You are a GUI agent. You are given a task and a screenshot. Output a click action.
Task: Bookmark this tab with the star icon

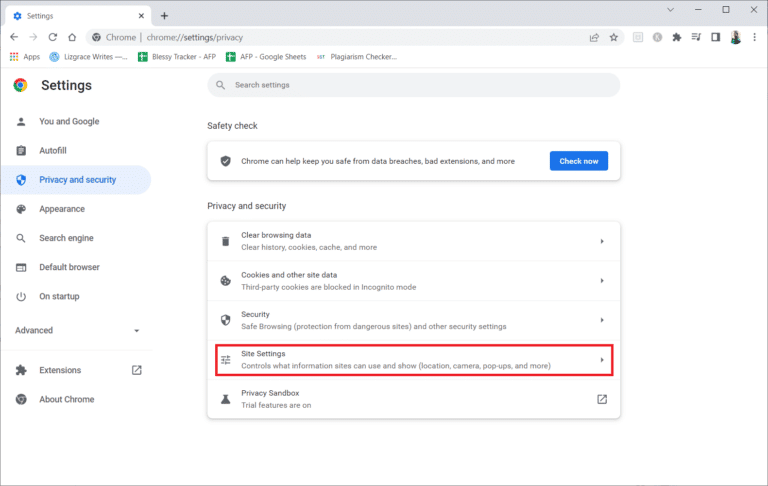(614, 37)
